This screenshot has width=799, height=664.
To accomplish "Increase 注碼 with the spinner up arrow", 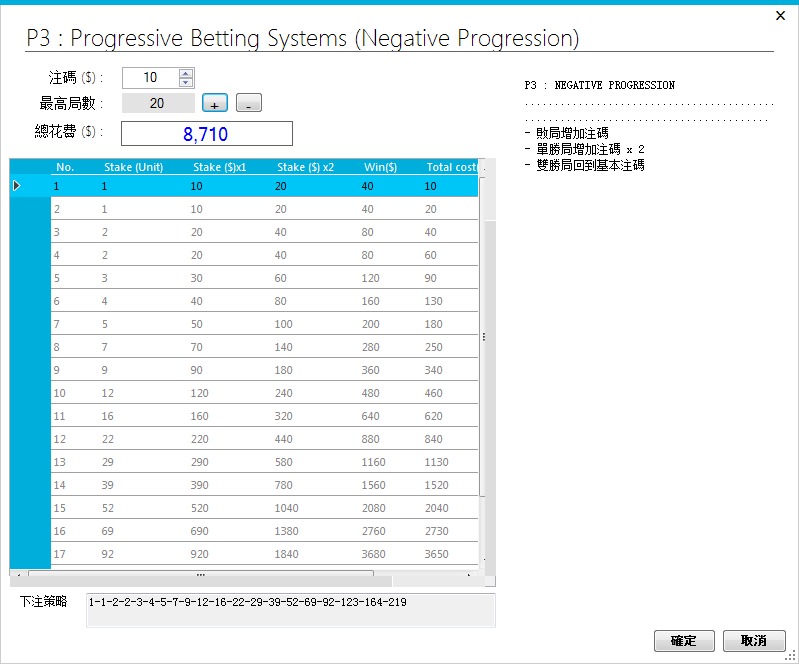I will coord(185,73).
